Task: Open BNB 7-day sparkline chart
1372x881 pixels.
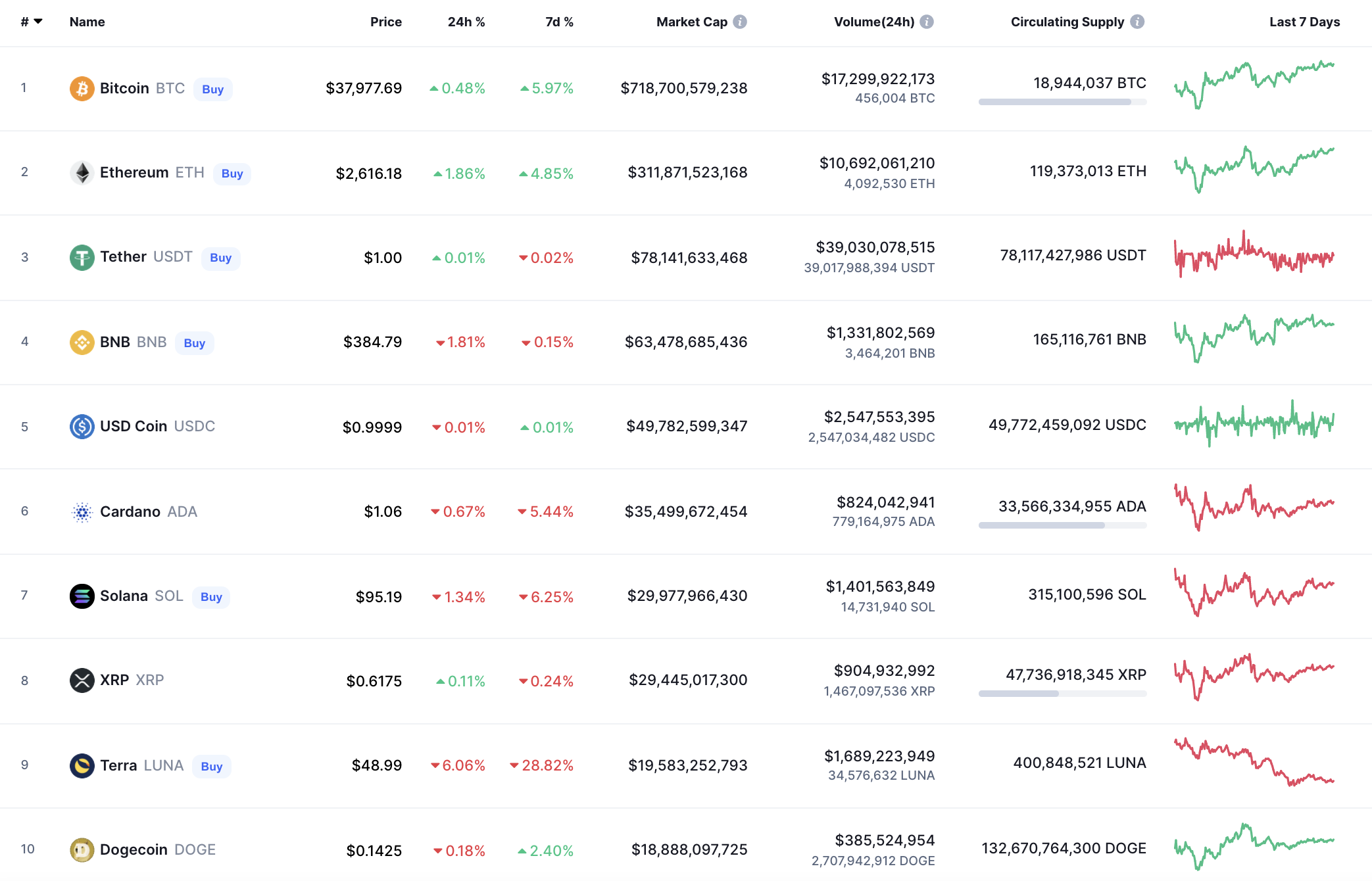Action: tap(1254, 339)
